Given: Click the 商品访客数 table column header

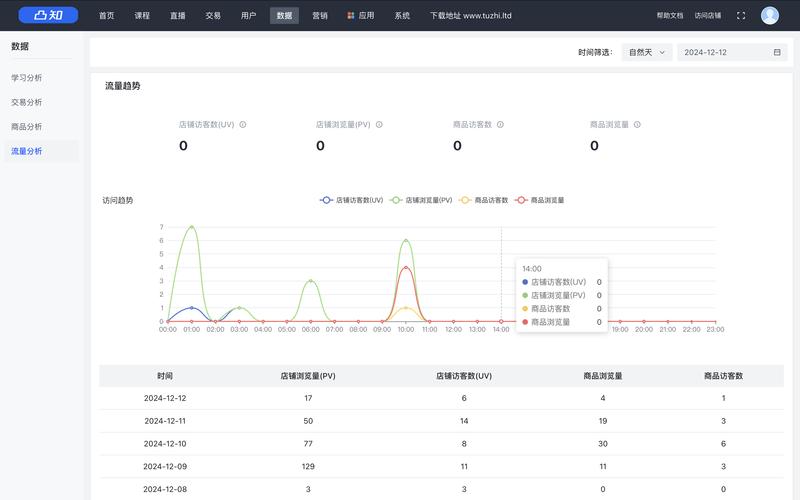Looking at the screenshot, I should point(723,376).
